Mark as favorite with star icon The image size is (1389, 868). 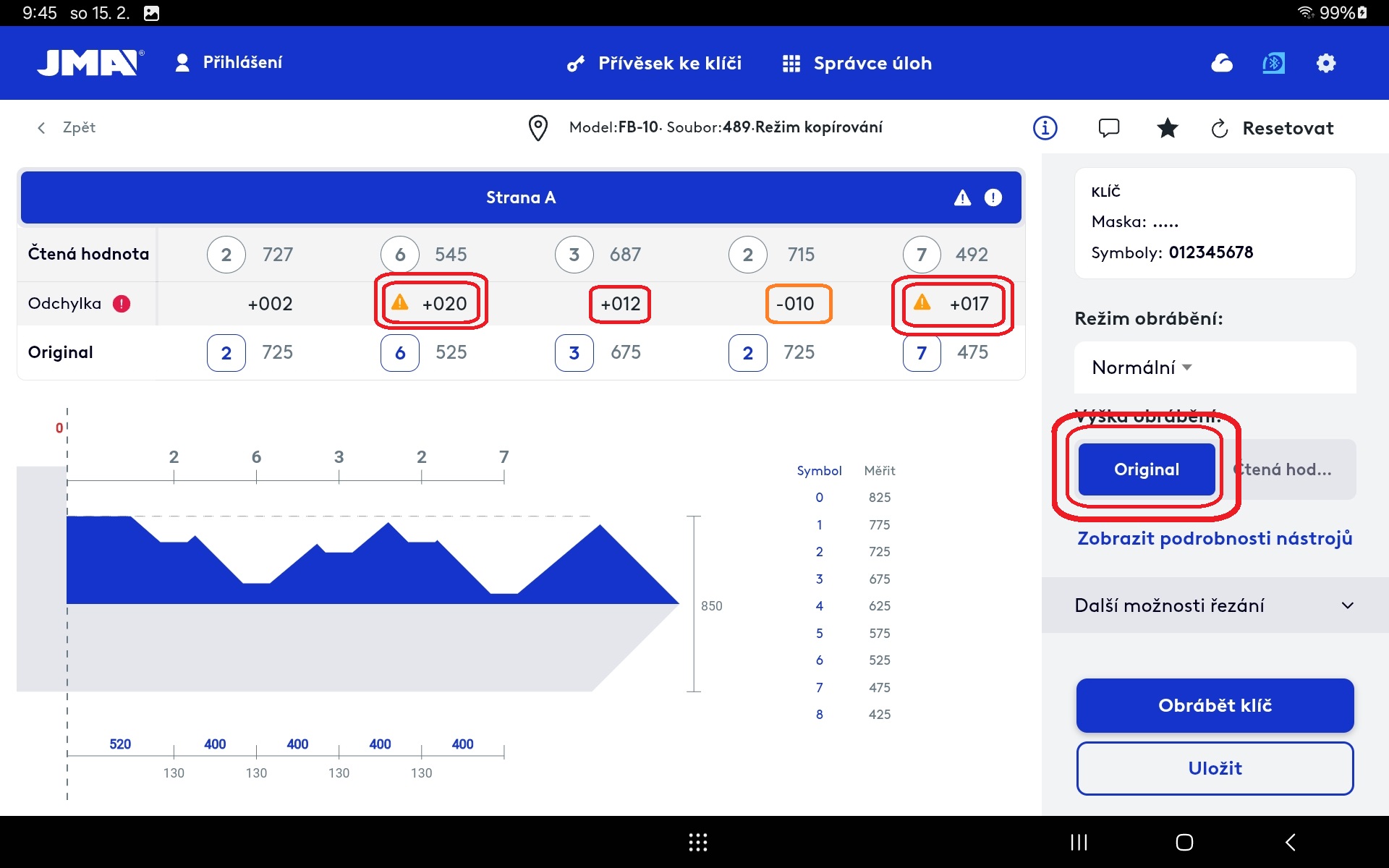pos(1167,128)
